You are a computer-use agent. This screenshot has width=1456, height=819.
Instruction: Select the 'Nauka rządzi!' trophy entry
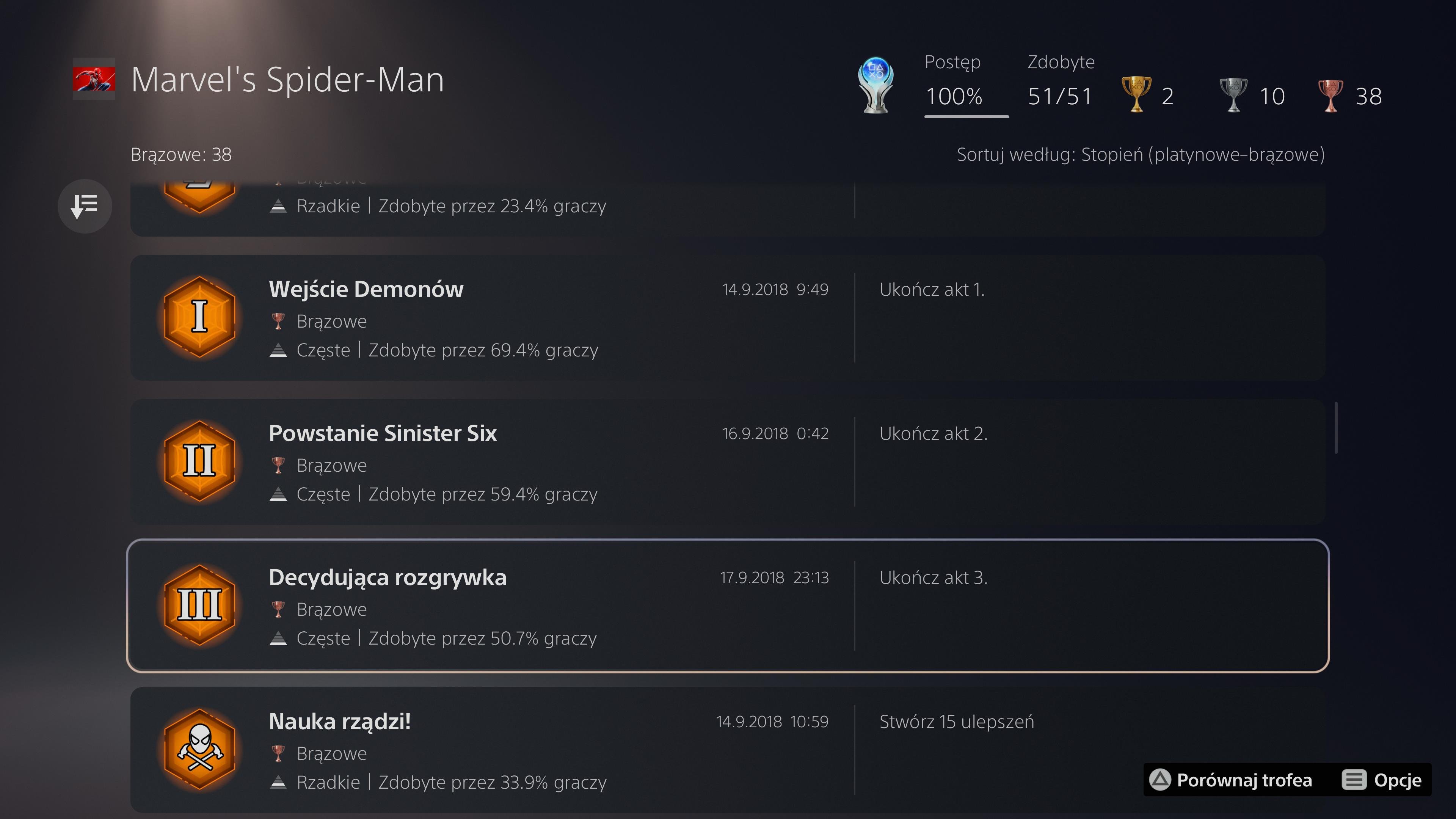click(728, 750)
